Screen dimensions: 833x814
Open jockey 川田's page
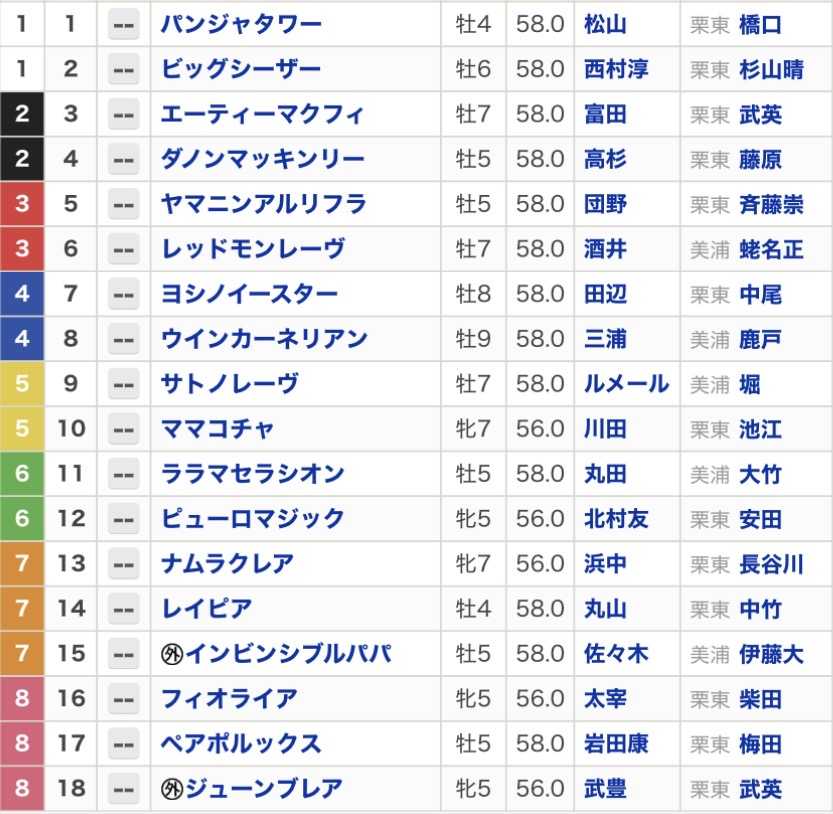(605, 429)
